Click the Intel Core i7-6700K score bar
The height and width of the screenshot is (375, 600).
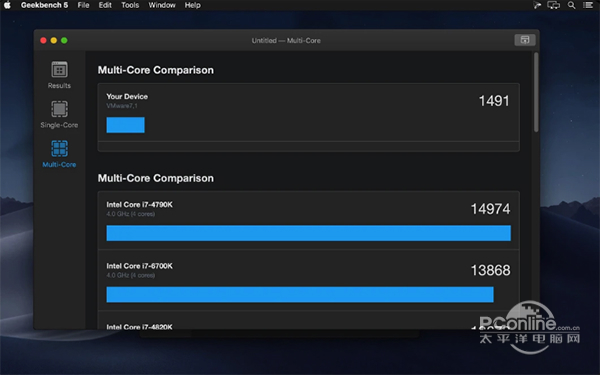(300, 295)
